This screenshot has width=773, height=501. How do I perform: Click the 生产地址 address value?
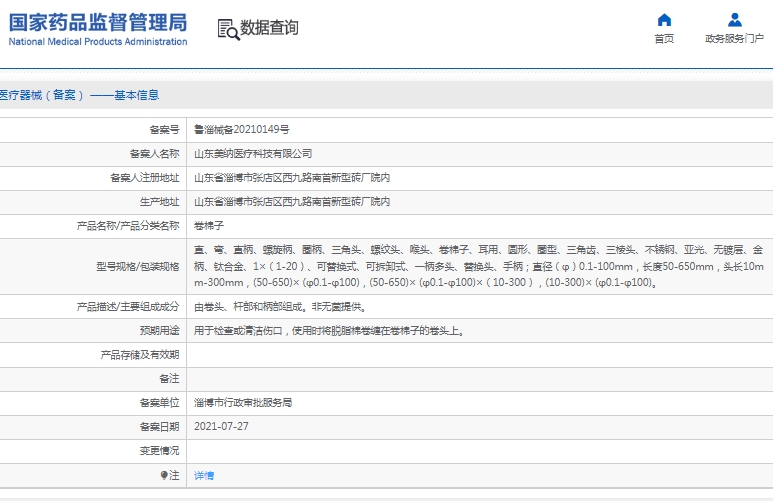click(x=292, y=202)
